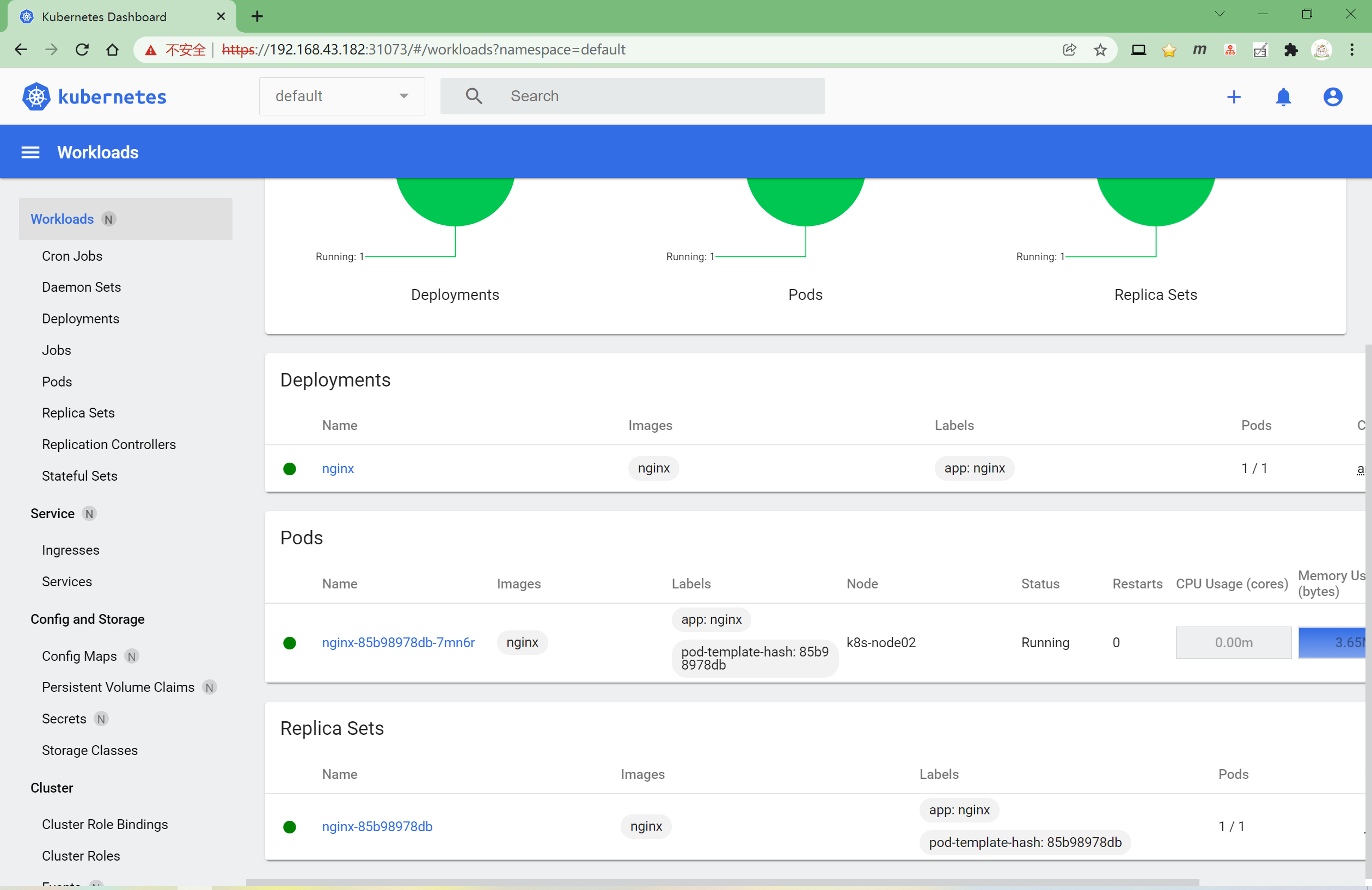The width and height of the screenshot is (1372, 890).
Task: Click the nginx image chip in Deployments
Action: pos(654,468)
